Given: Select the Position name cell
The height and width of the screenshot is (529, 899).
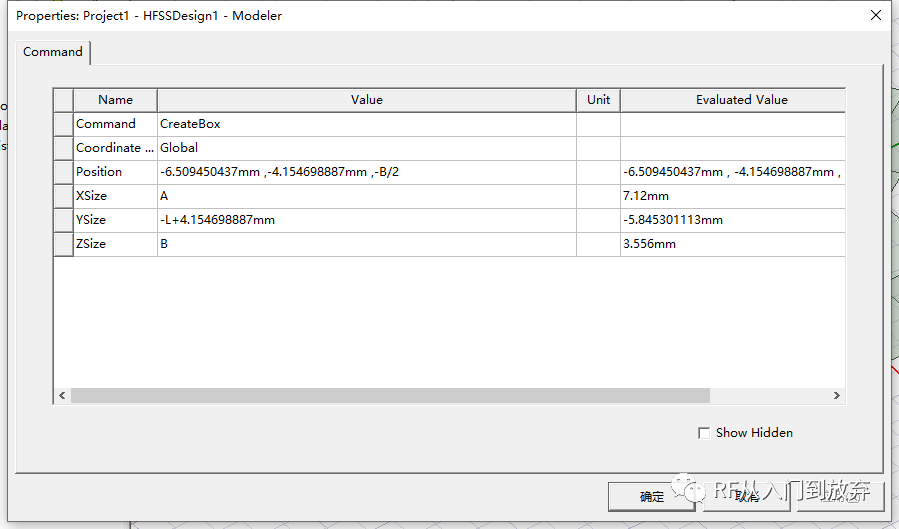Looking at the screenshot, I should pos(115,173).
